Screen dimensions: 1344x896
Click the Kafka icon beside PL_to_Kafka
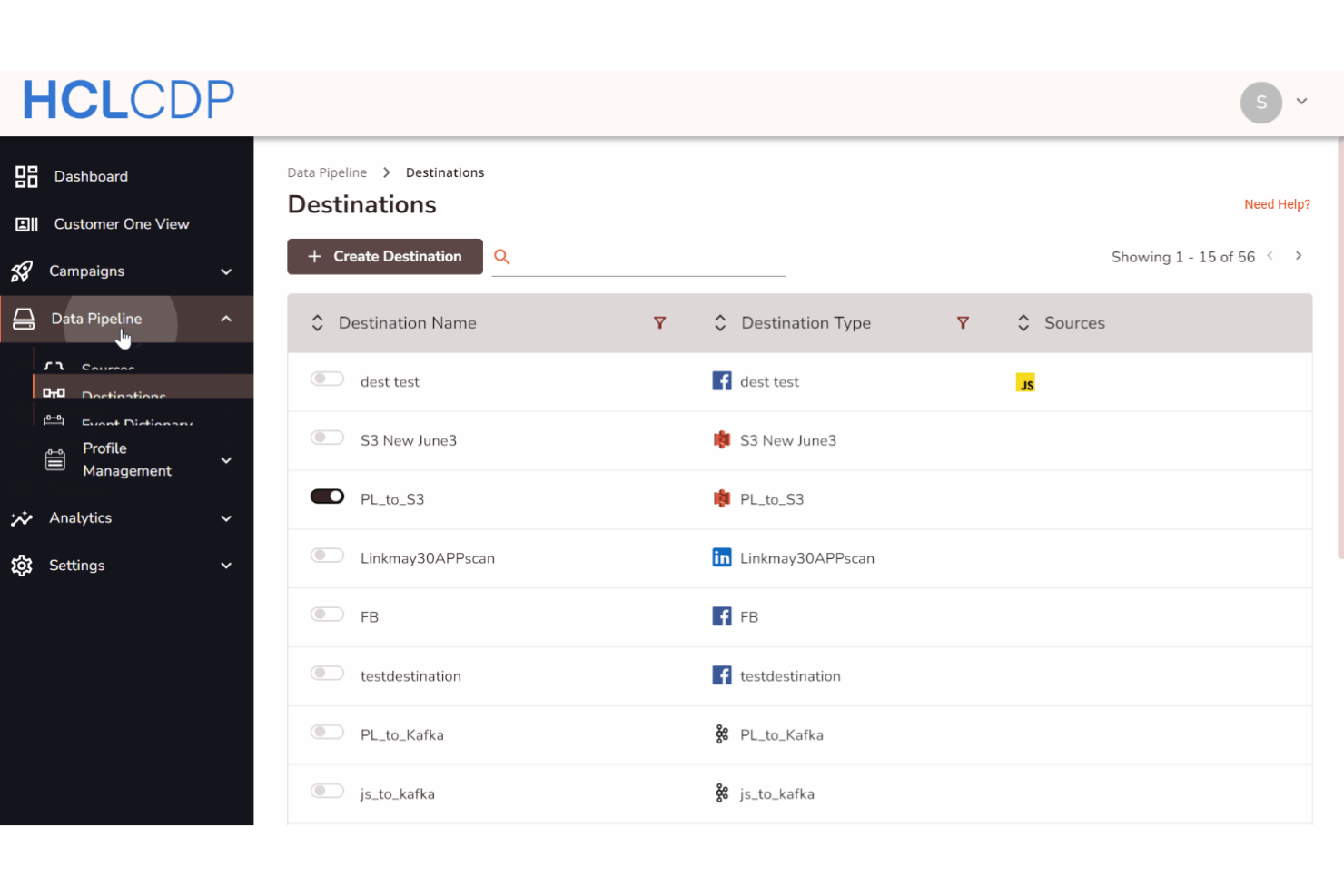click(721, 734)
